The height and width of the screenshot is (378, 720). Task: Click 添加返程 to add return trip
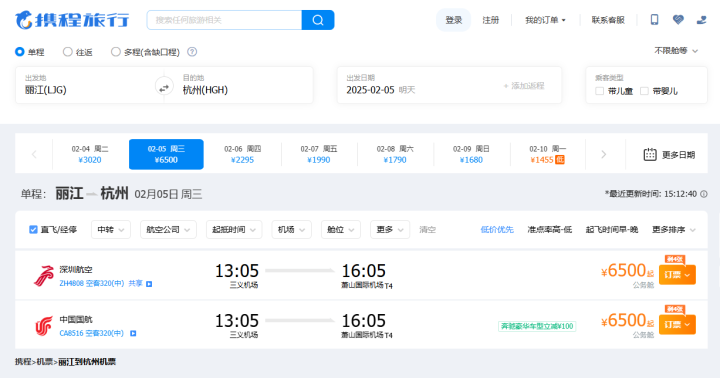point(524,86)
